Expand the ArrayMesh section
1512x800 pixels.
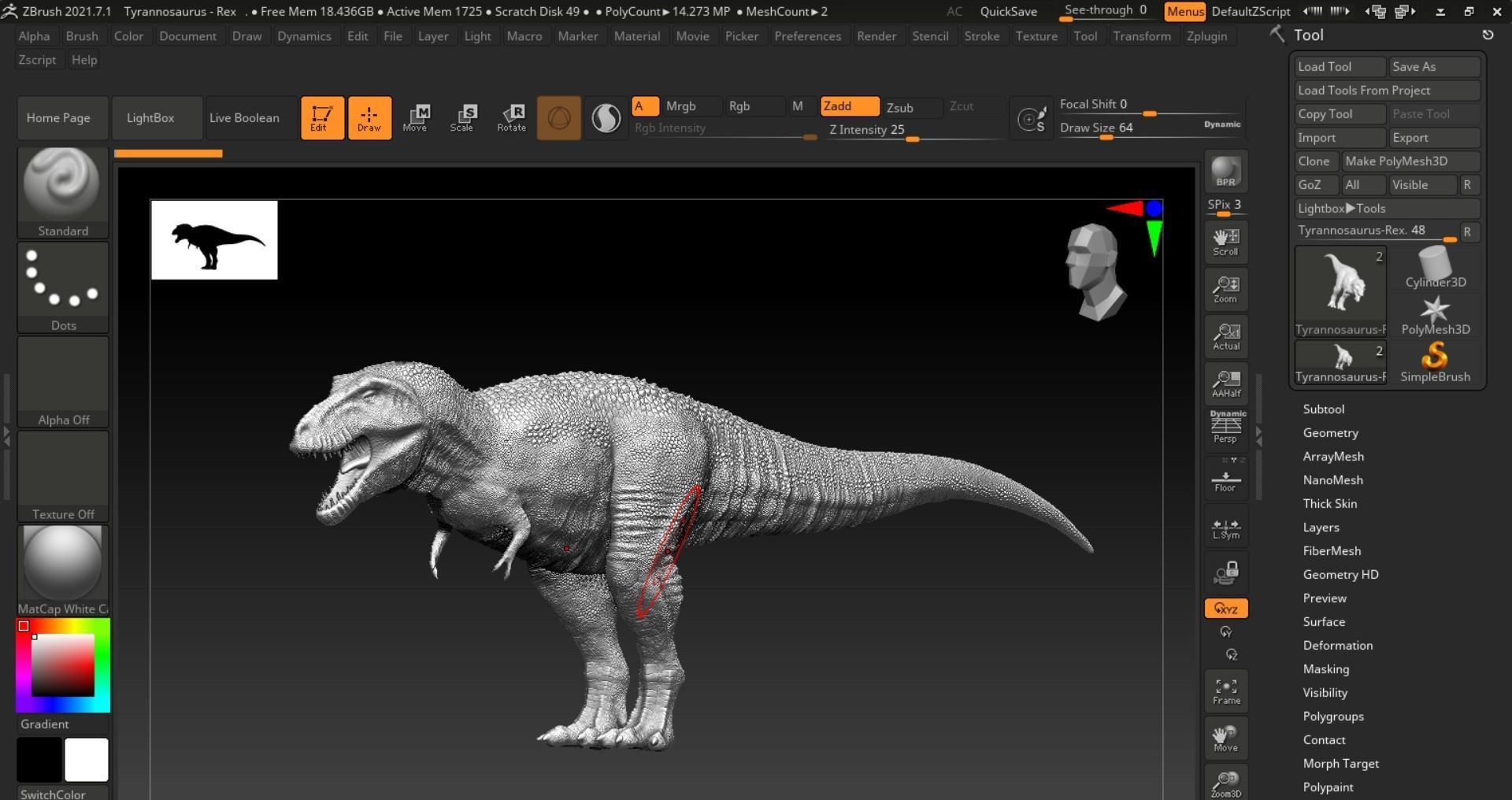click(1333, 457)
